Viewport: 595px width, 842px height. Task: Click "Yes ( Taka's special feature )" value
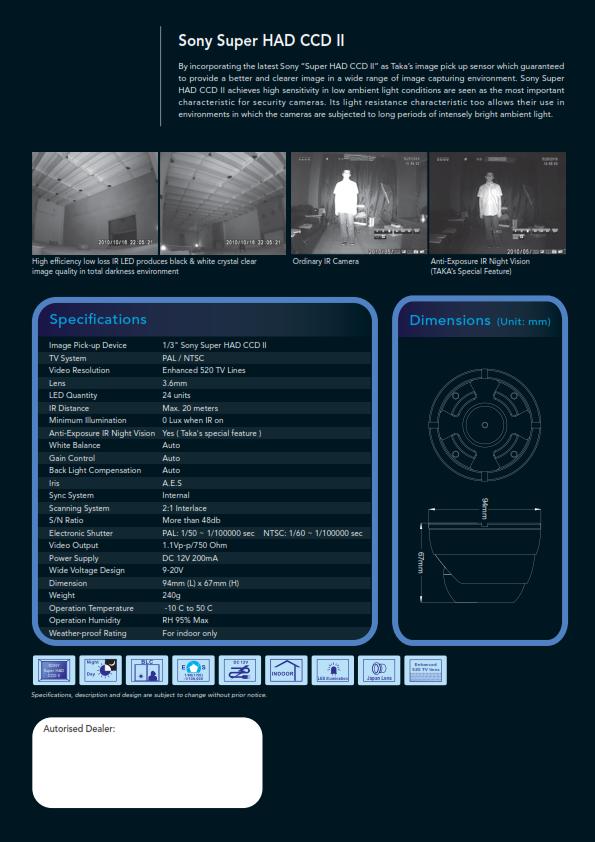pyautogui.click(x=212, y=433)
